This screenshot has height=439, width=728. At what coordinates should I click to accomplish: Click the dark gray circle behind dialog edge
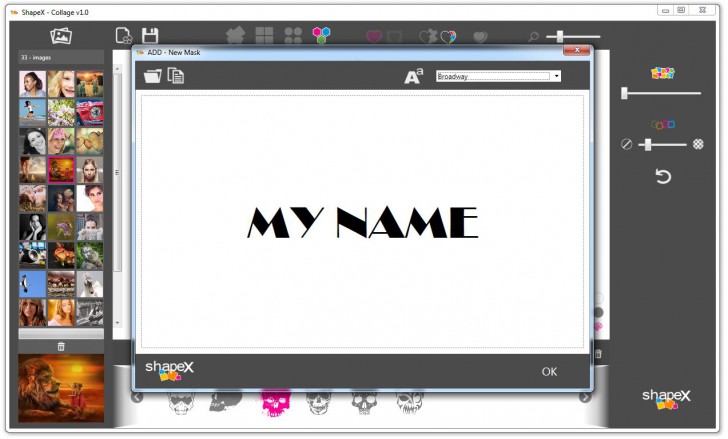pos(598,312)
